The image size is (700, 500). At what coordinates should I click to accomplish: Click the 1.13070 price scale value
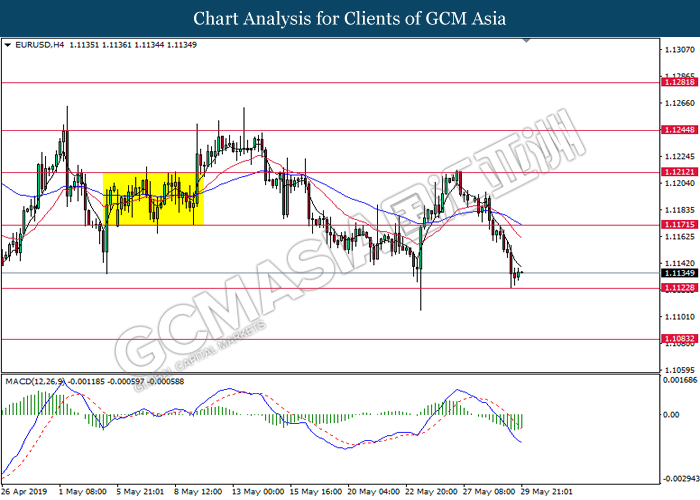coord(679,50)
